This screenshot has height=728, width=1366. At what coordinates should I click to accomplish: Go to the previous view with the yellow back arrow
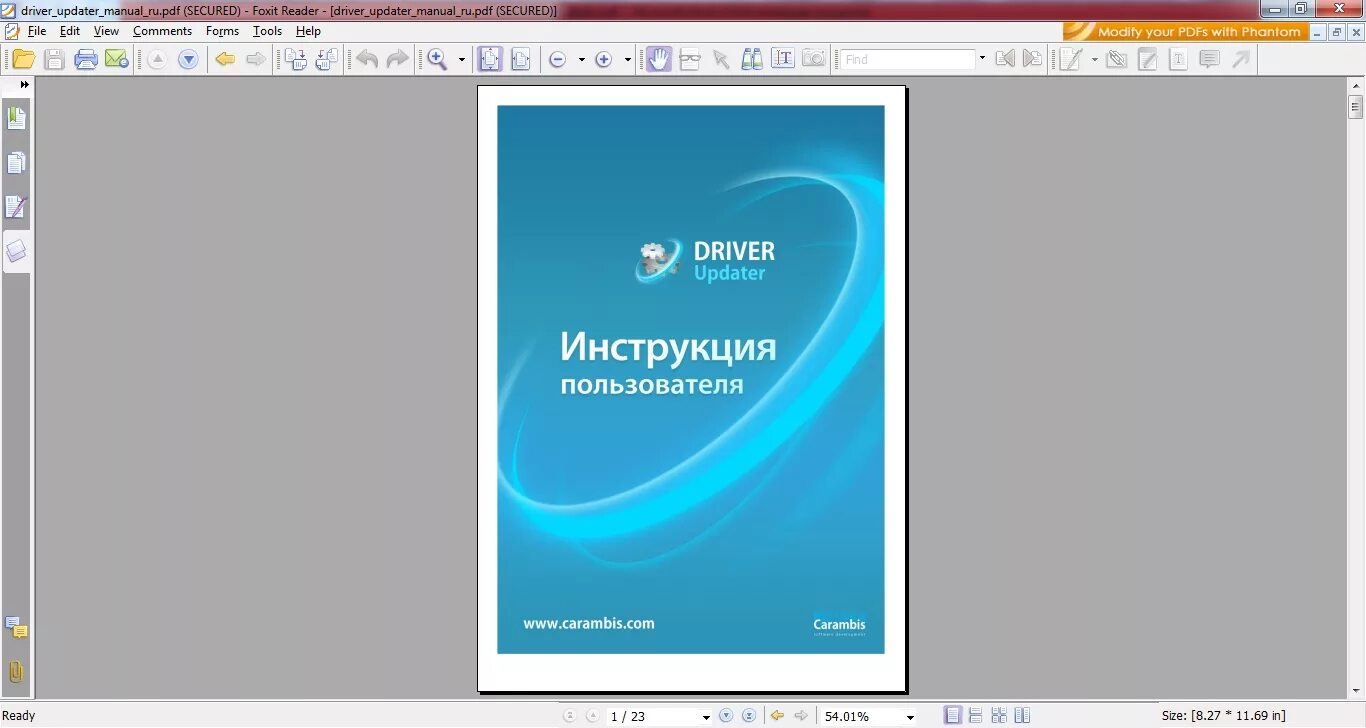point(226,59)
